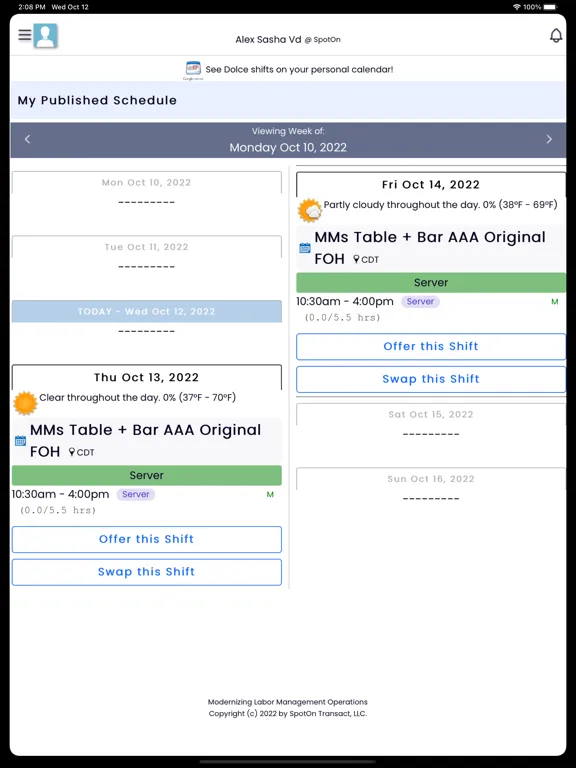Swap the Friday Oct 14 shift
This screenshot has height=768, width=576.
pyautogui.click(x=431, y=379)
